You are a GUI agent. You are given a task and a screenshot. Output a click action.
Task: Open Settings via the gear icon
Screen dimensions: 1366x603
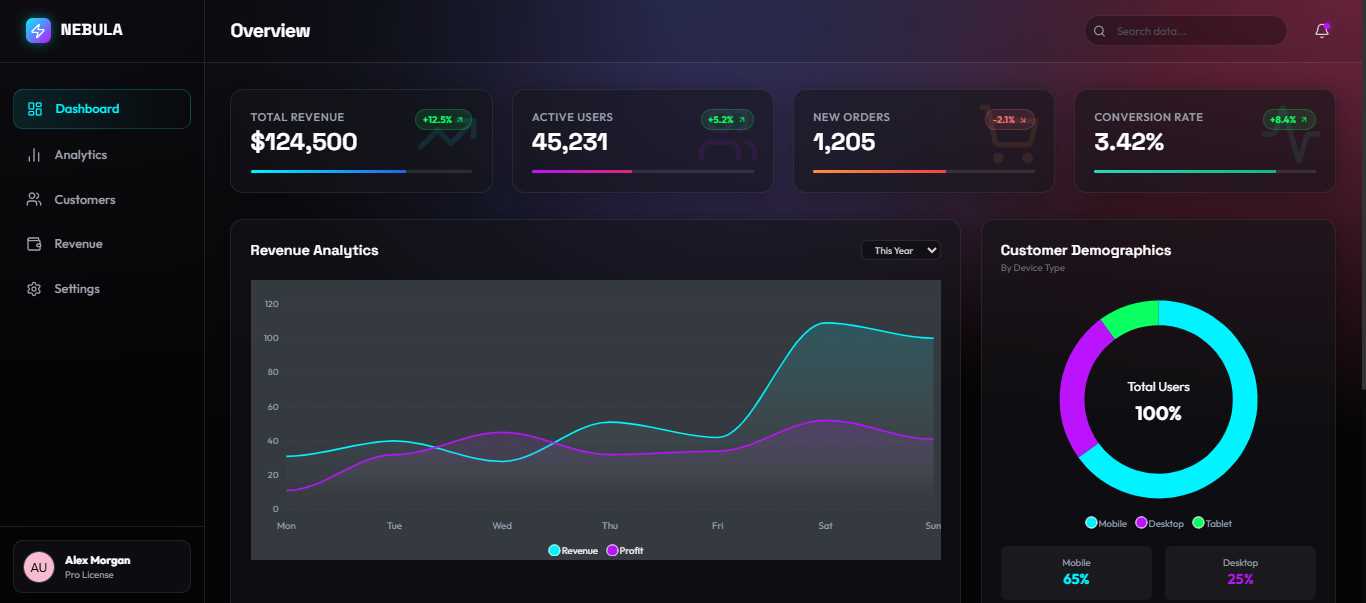tap(35, 288)
